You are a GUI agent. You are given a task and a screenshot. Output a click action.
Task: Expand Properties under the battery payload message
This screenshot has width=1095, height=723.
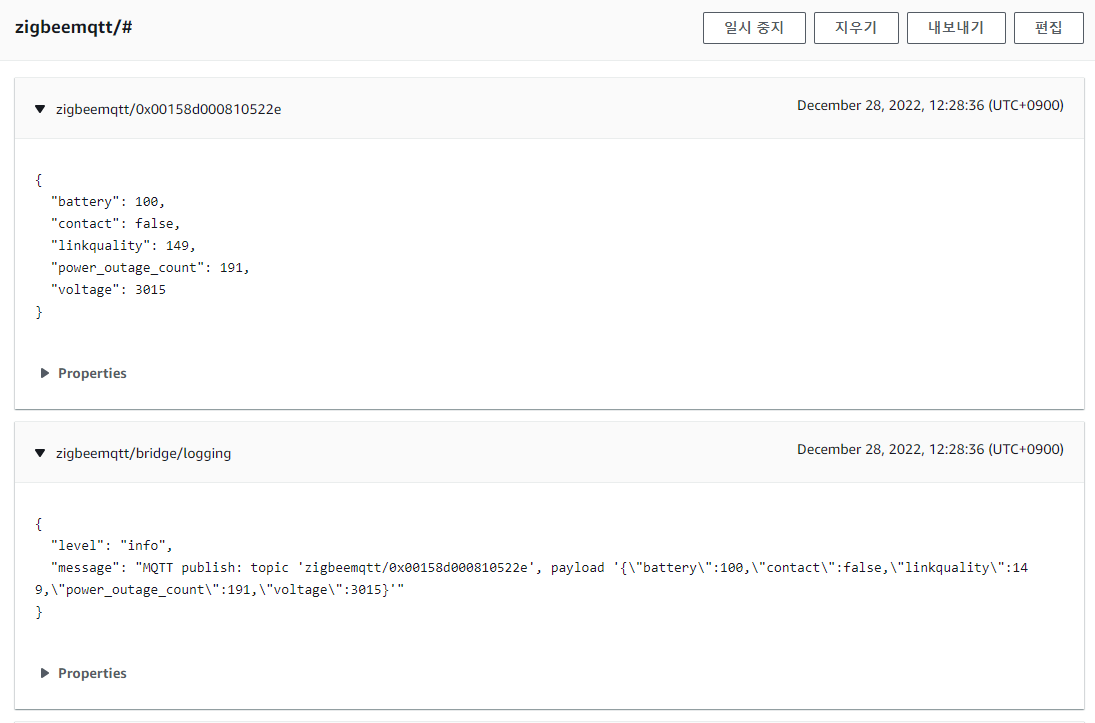point(84,373)
